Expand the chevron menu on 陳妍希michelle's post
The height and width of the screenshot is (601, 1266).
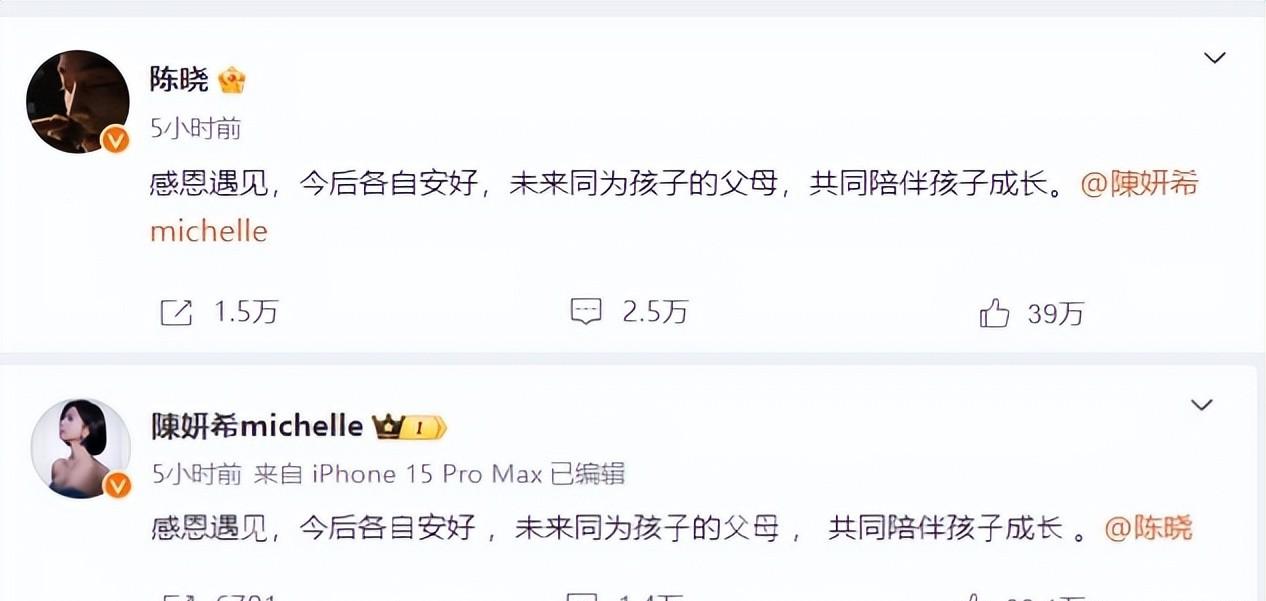pos(1201,405)
